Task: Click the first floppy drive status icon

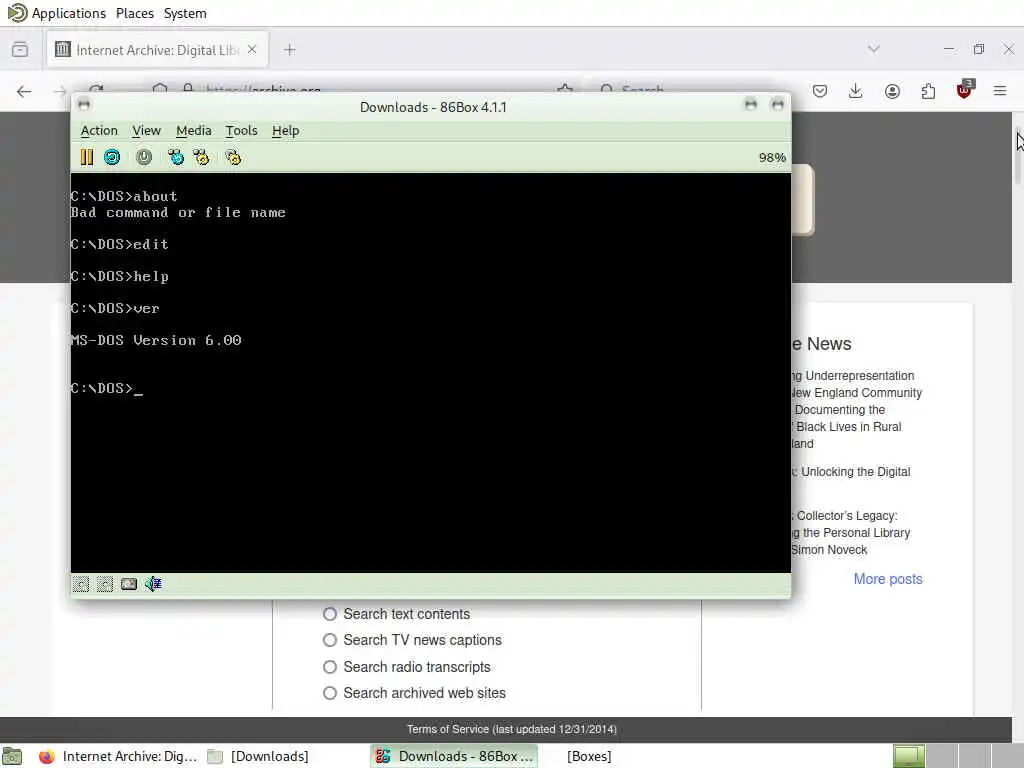Action: [81, 584]
